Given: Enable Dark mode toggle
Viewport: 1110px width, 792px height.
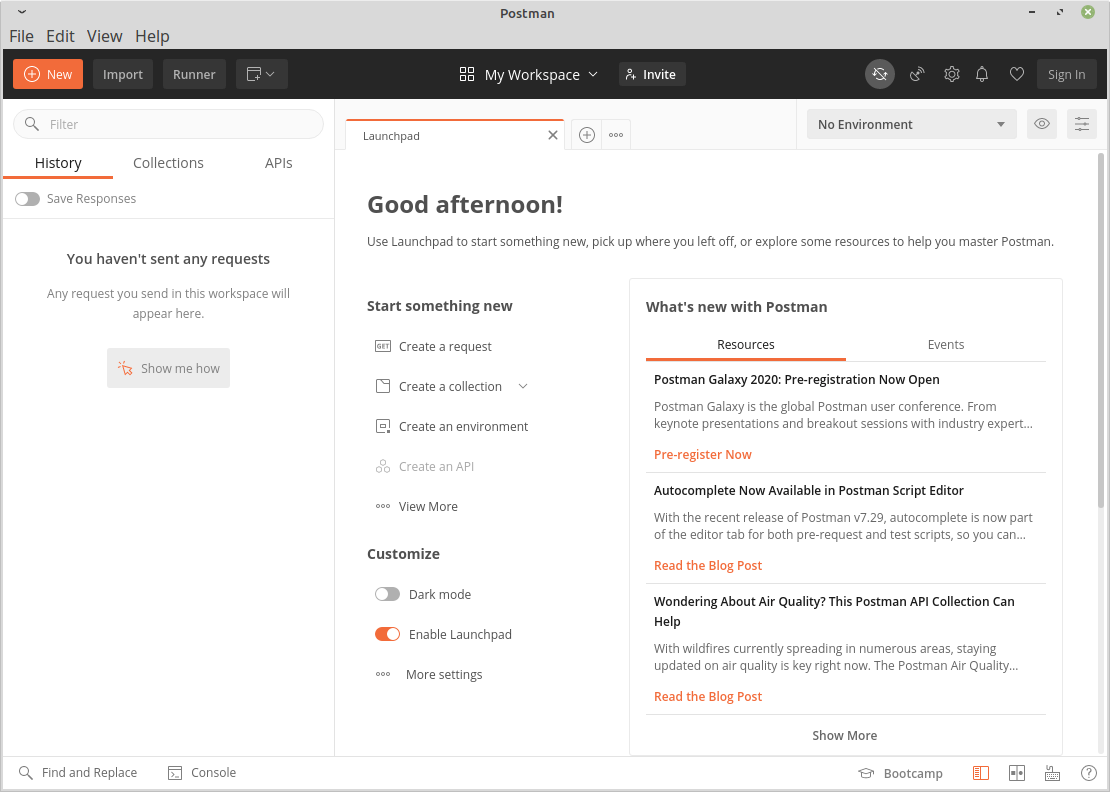Looking at the screenshot, I should coord(387,594).
